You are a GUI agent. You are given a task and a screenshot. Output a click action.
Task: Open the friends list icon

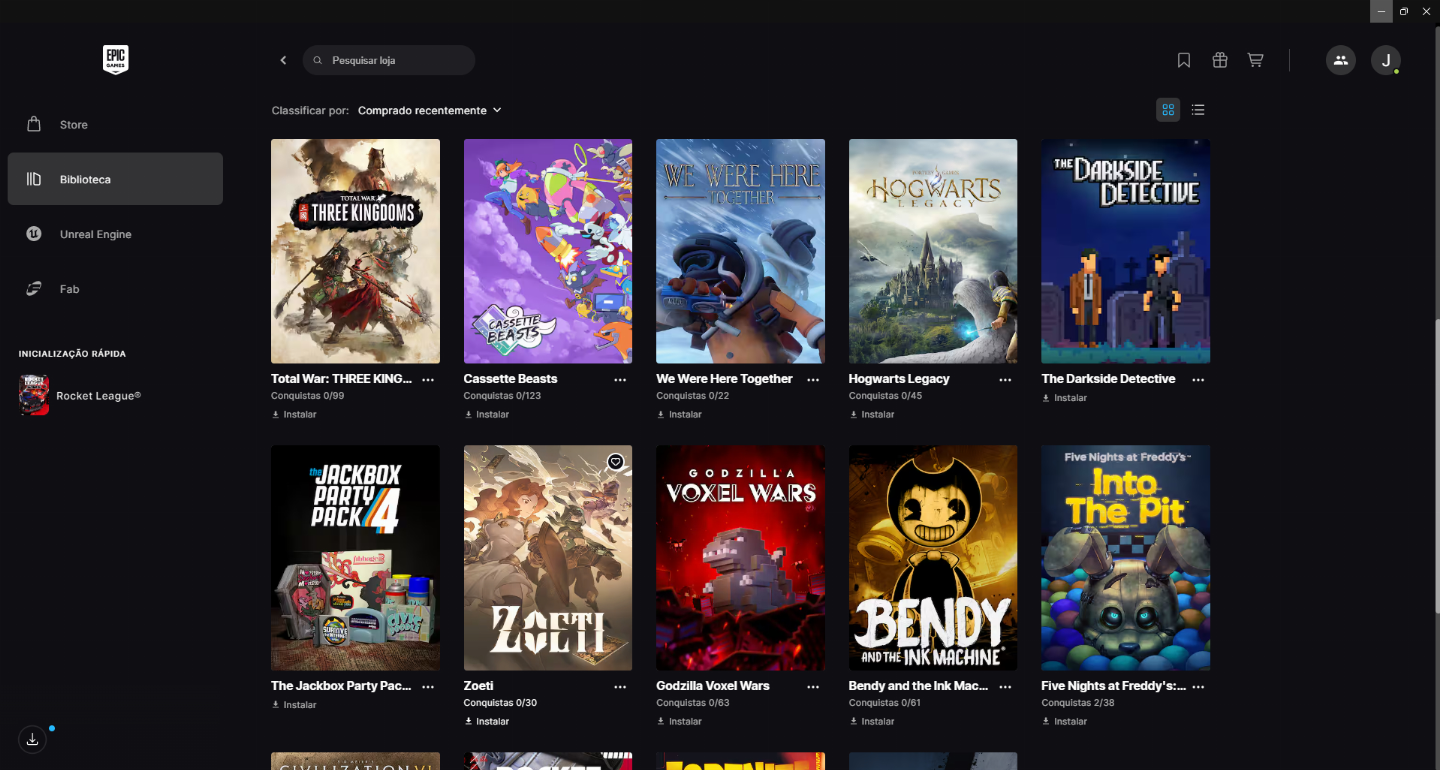pyautogui.click(x=1341, y=60)
